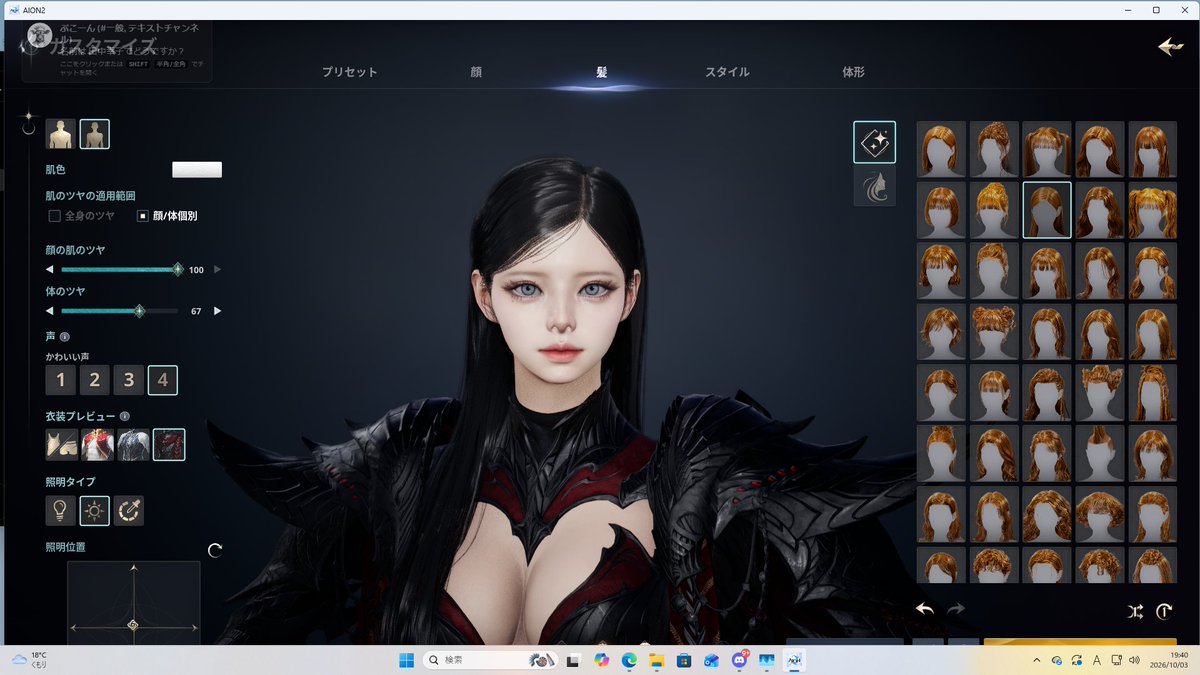Preview the red and white outfit
The width and height of the screenshot is (1200, 675).
[97, 445]
